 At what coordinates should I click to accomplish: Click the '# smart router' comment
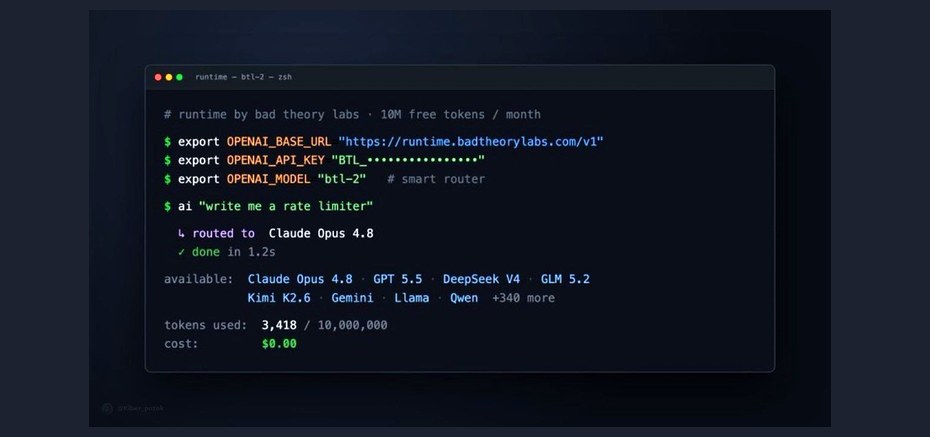[x=436, y=179]
